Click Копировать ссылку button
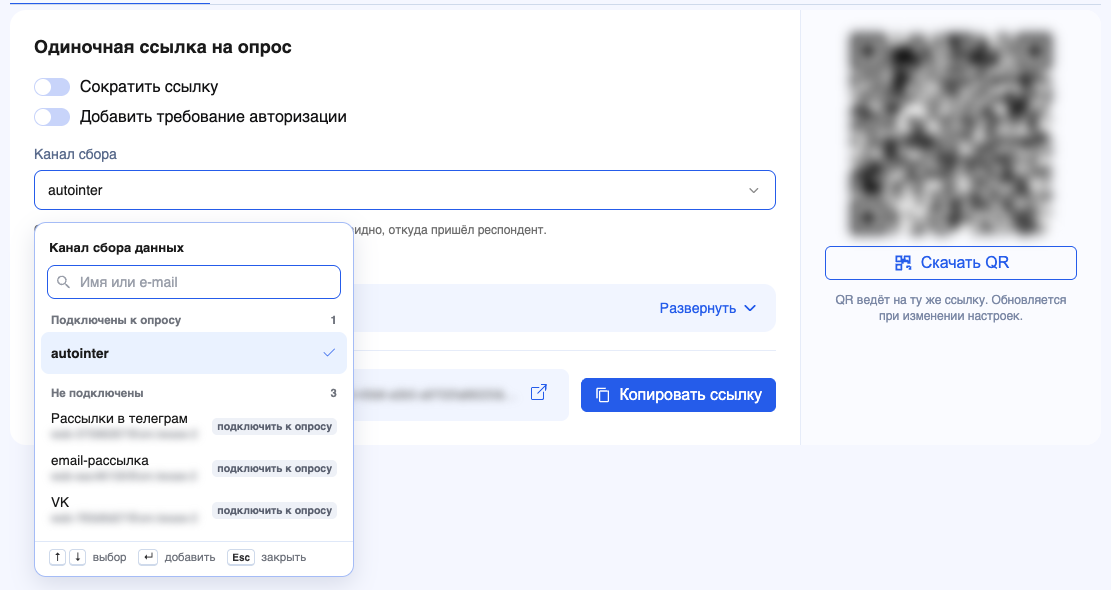Screen dimensions: 1111x590 click(678, 395)
